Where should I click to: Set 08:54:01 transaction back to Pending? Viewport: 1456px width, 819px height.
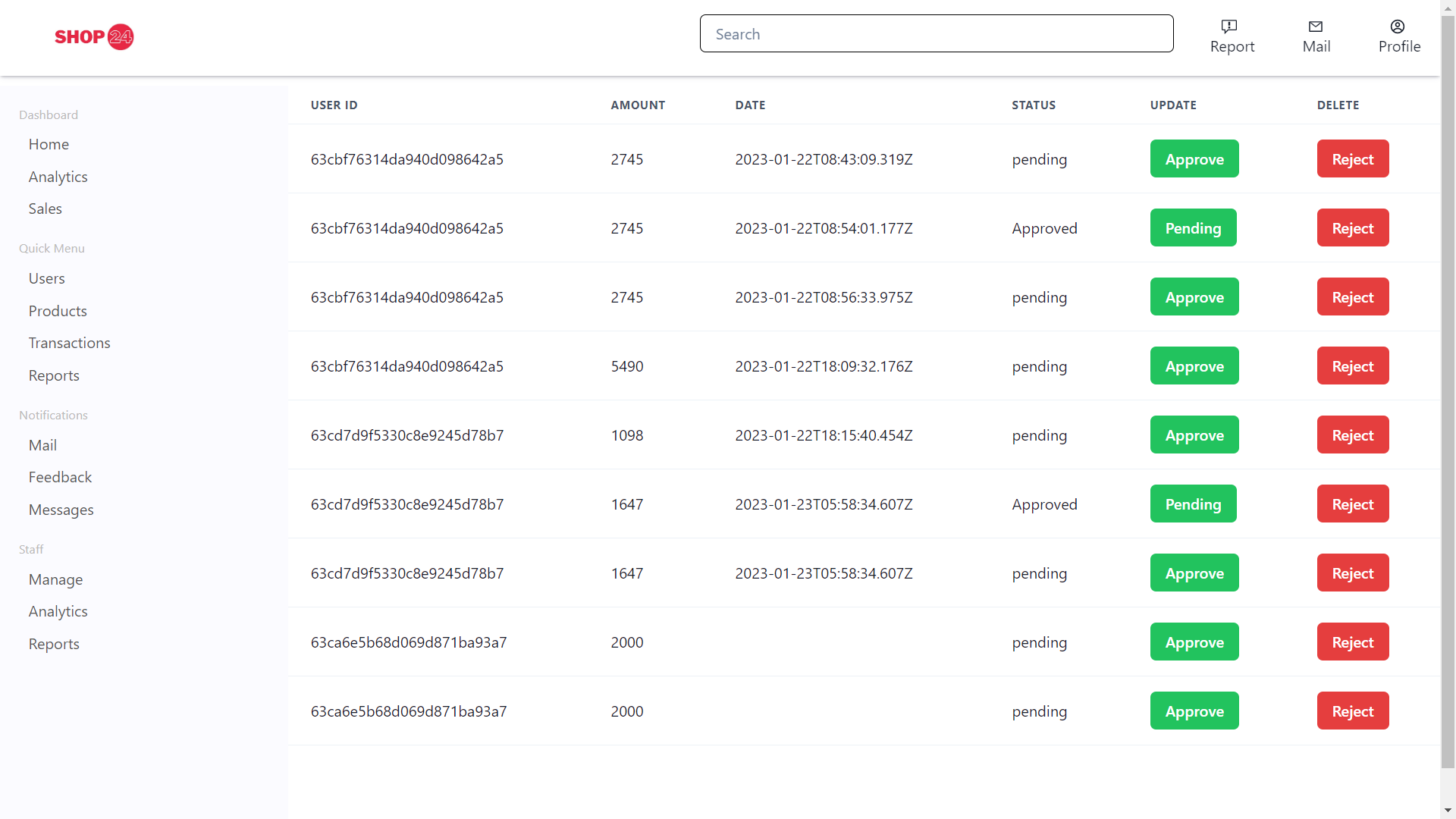1192,228
